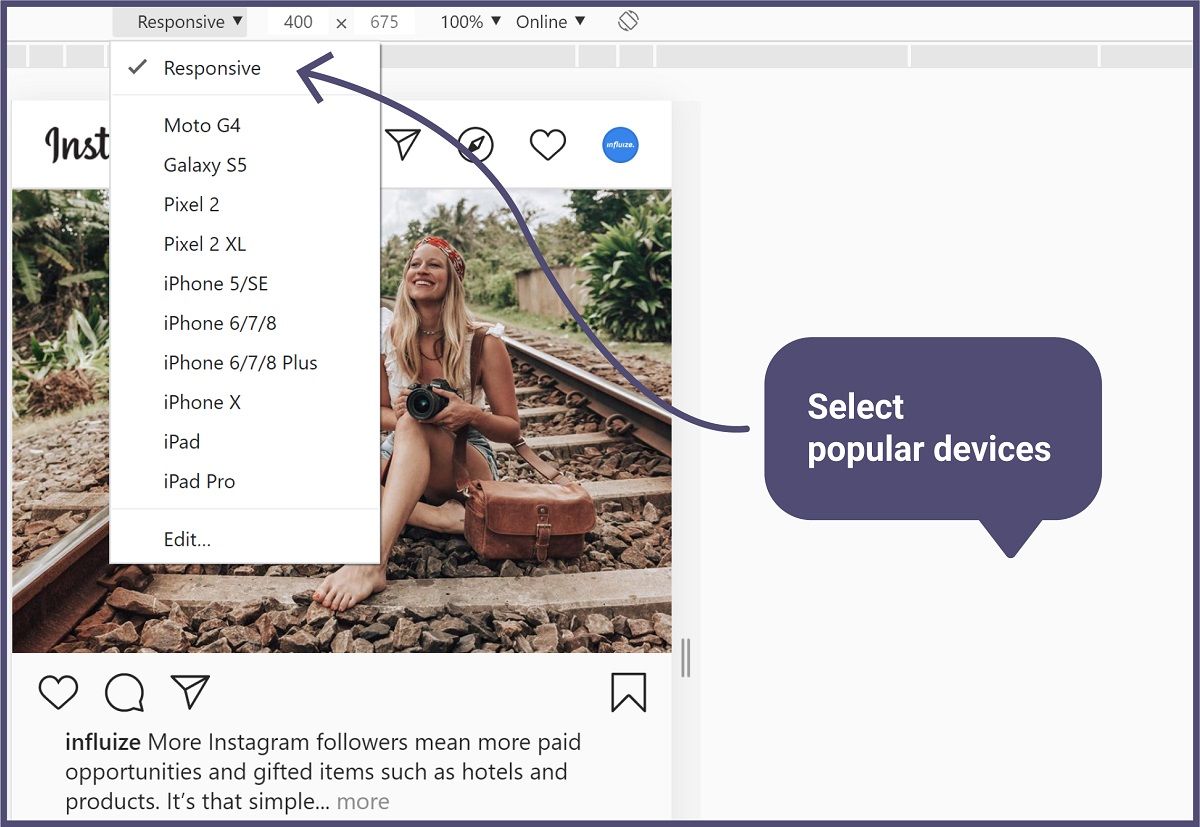The image size is (1200, 827).
Task: Choose iPad from device list
Action: tap(245, 441)
